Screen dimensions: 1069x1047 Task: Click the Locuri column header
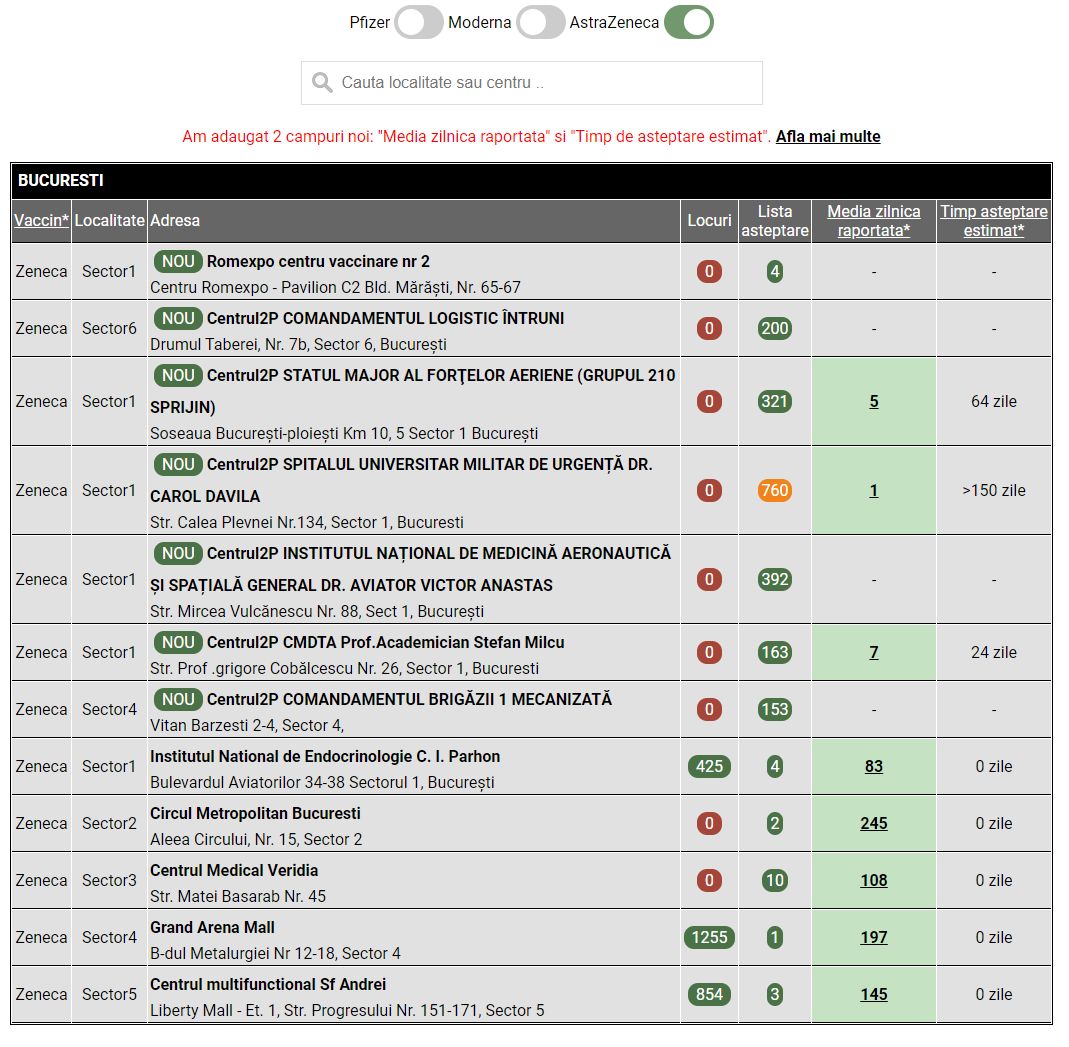(709, 220)
